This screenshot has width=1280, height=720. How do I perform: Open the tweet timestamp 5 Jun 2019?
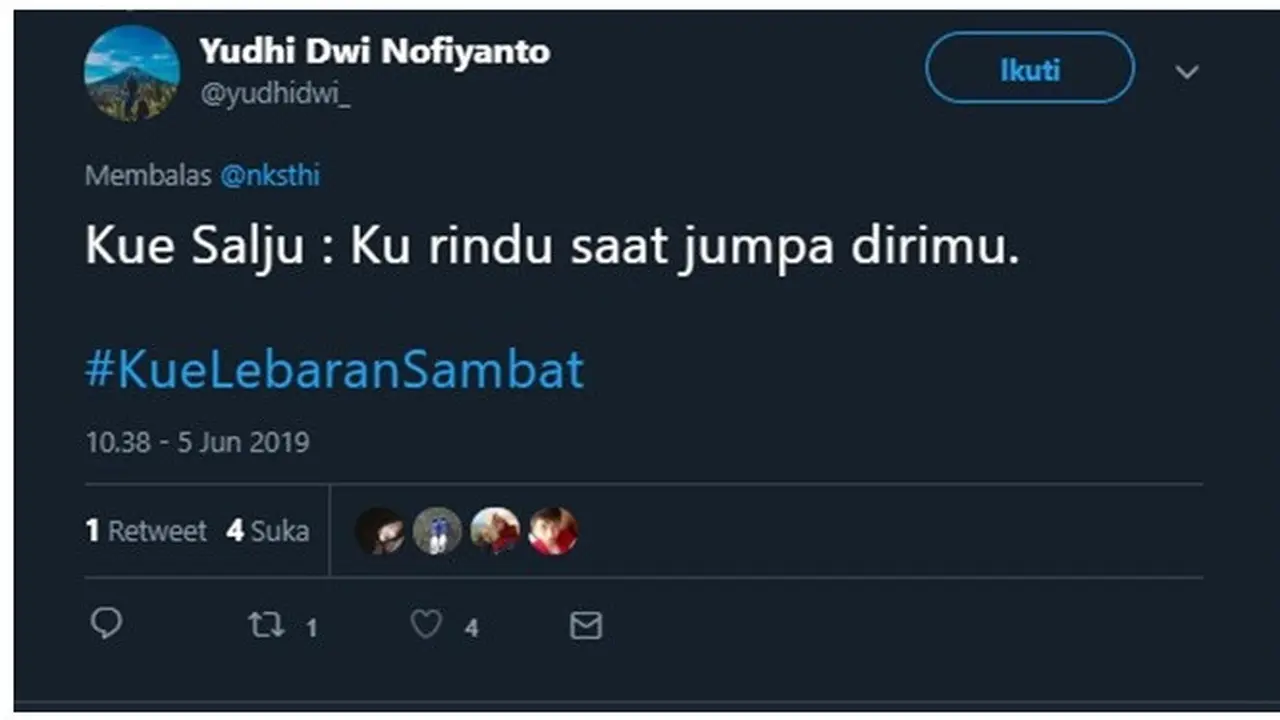click(196, 441)
